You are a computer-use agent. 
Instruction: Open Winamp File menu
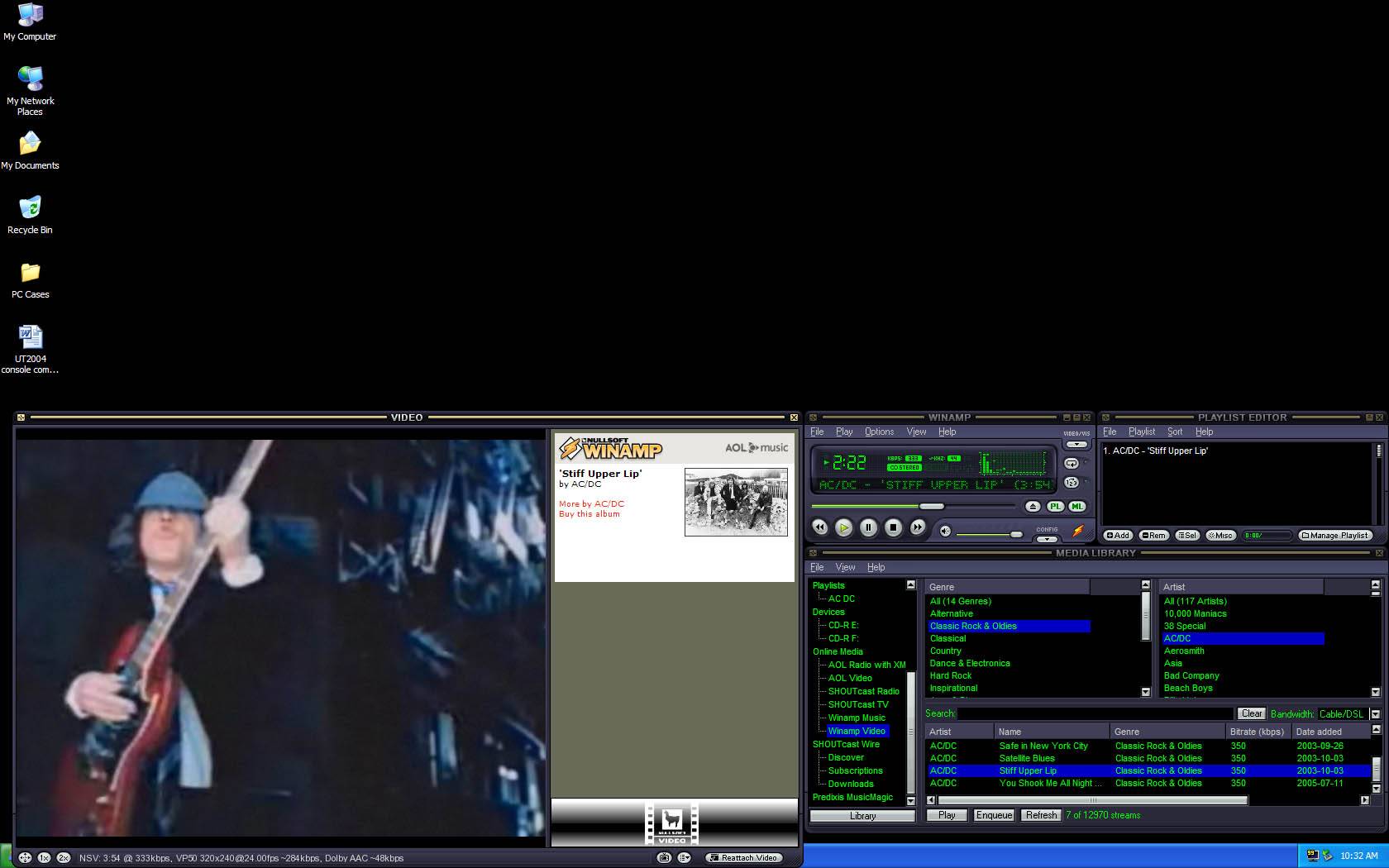817,432
